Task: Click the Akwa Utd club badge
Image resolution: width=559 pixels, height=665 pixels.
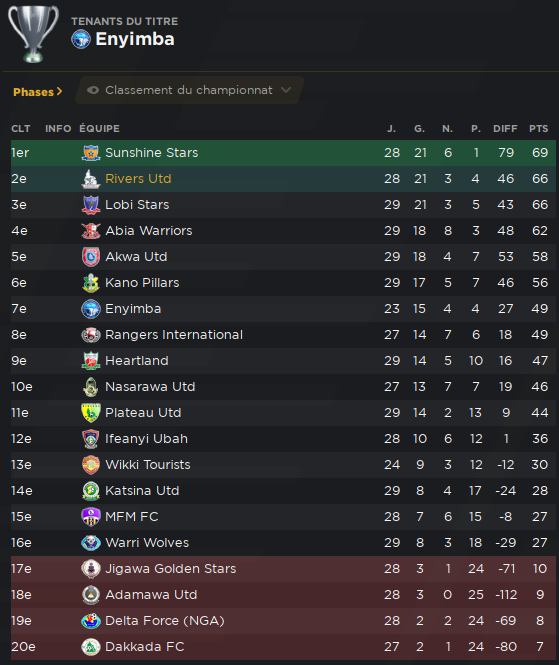Action: click(91, 257)
